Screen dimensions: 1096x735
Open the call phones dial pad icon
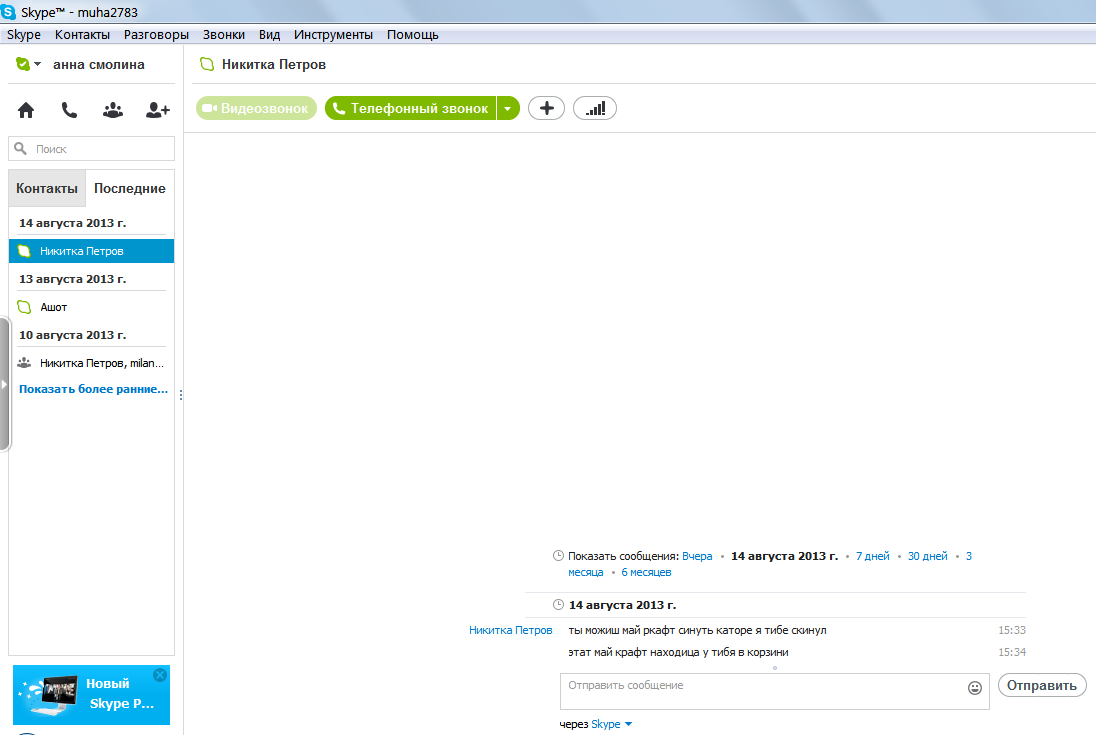69,110
